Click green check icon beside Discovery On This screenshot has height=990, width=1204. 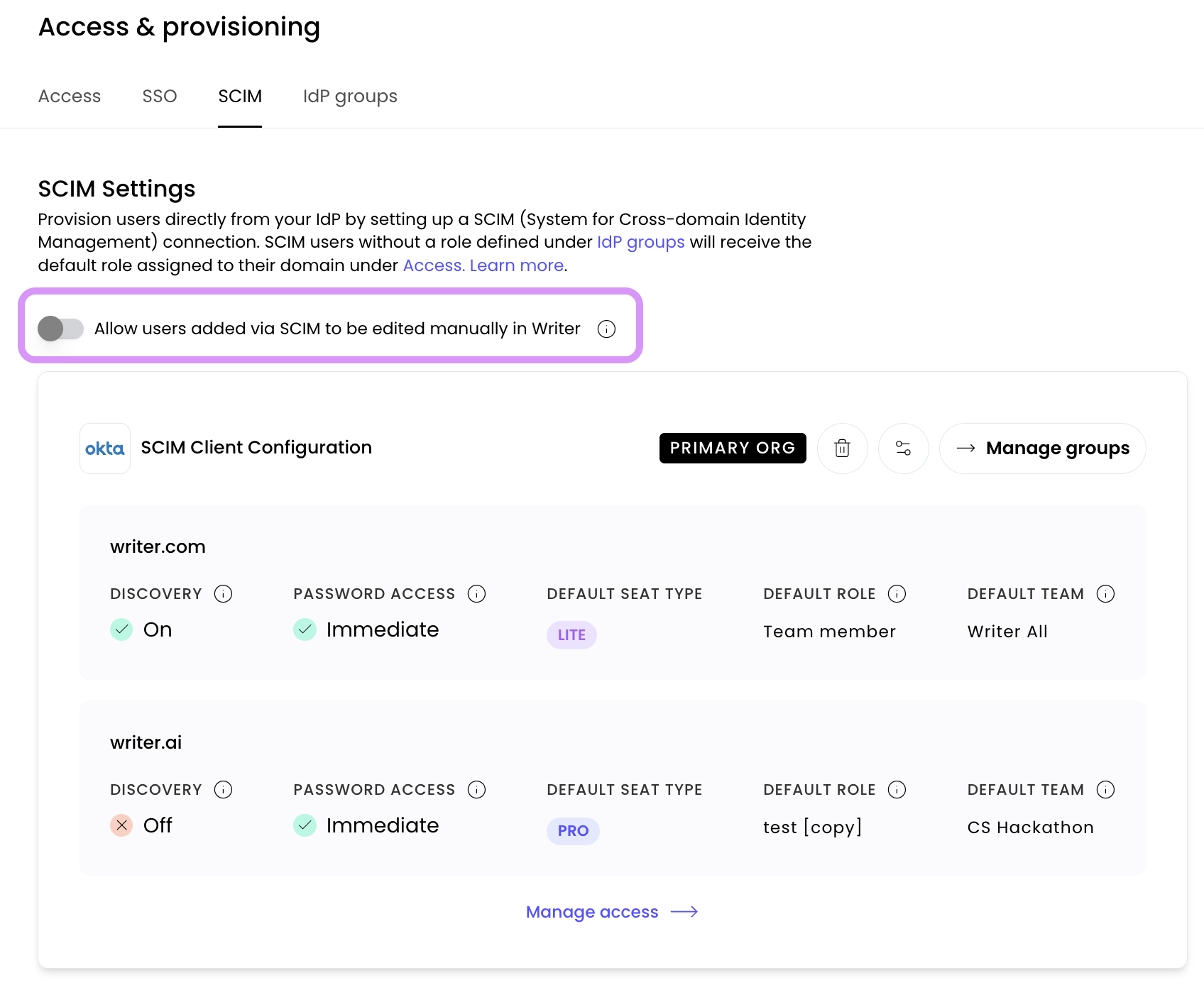pyautogui.click(x=121, y=629)
